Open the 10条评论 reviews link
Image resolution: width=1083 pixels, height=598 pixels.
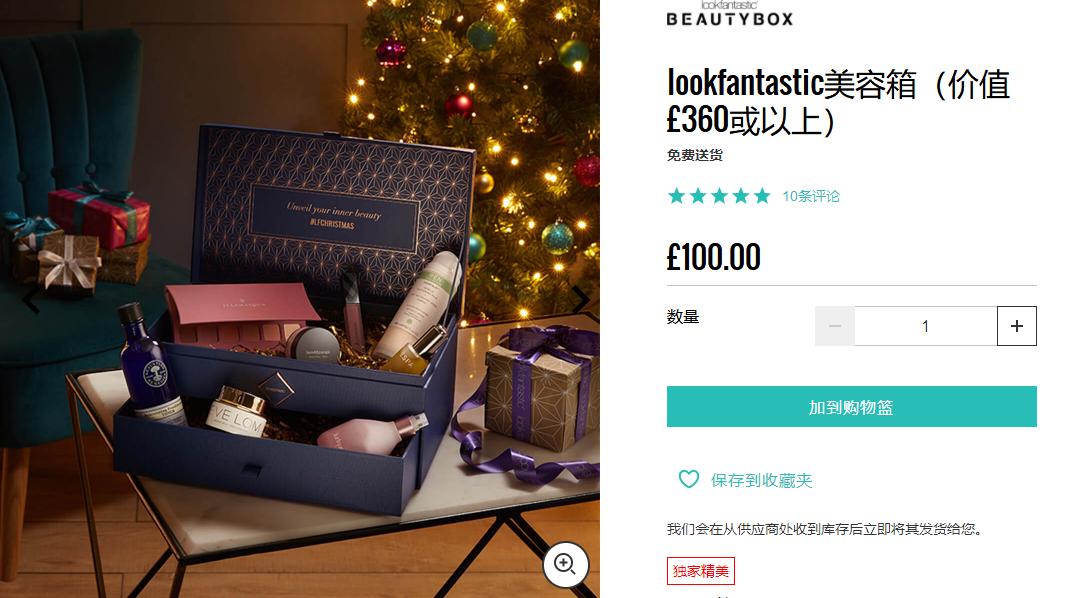click(x=811, y=196)
